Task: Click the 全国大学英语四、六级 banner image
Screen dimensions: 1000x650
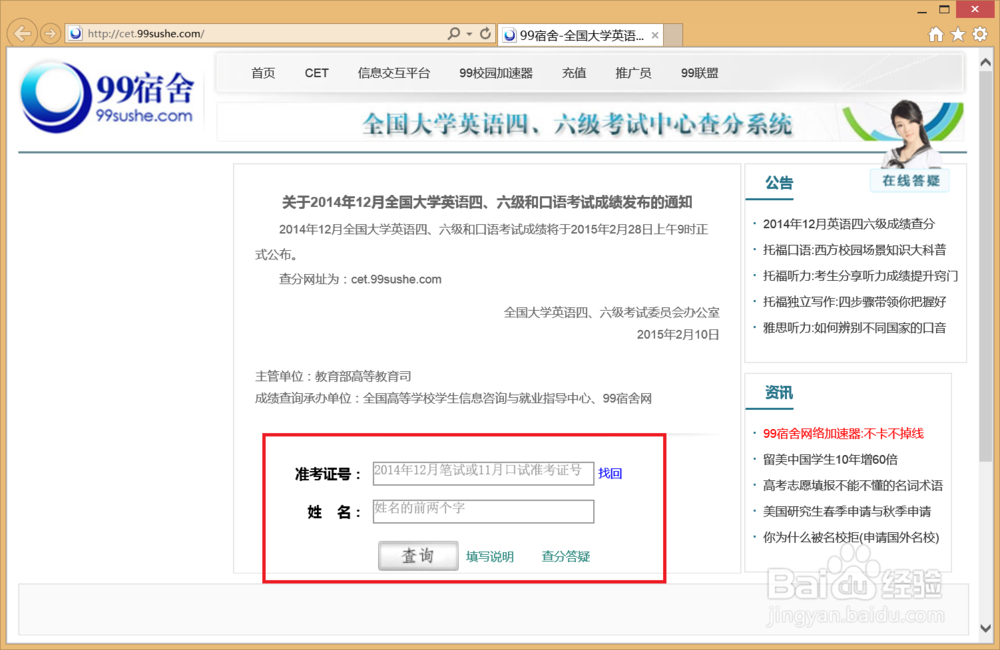Action: tap(590, 122)
